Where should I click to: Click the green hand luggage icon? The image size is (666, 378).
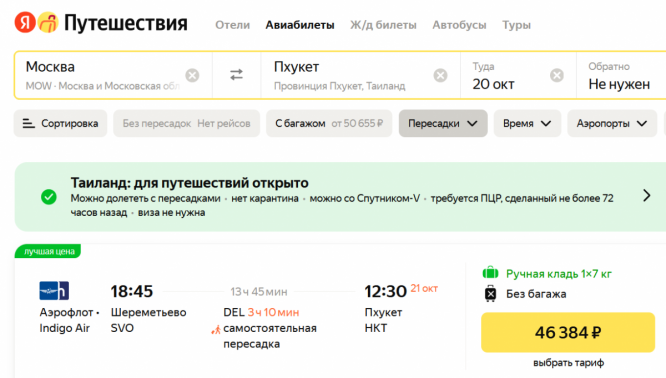coord(490,273)
